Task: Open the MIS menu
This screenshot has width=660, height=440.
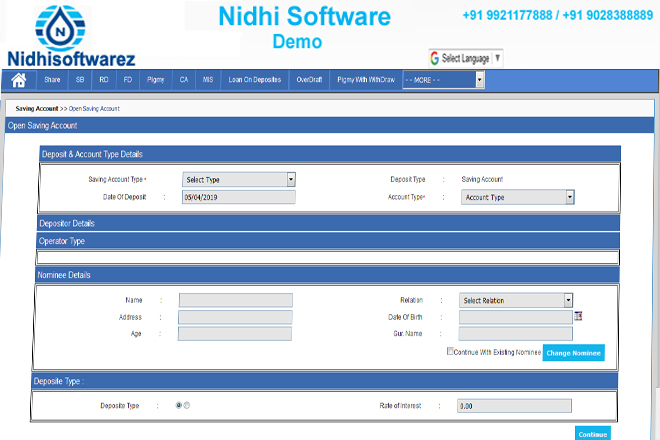Action: [208, 80]
